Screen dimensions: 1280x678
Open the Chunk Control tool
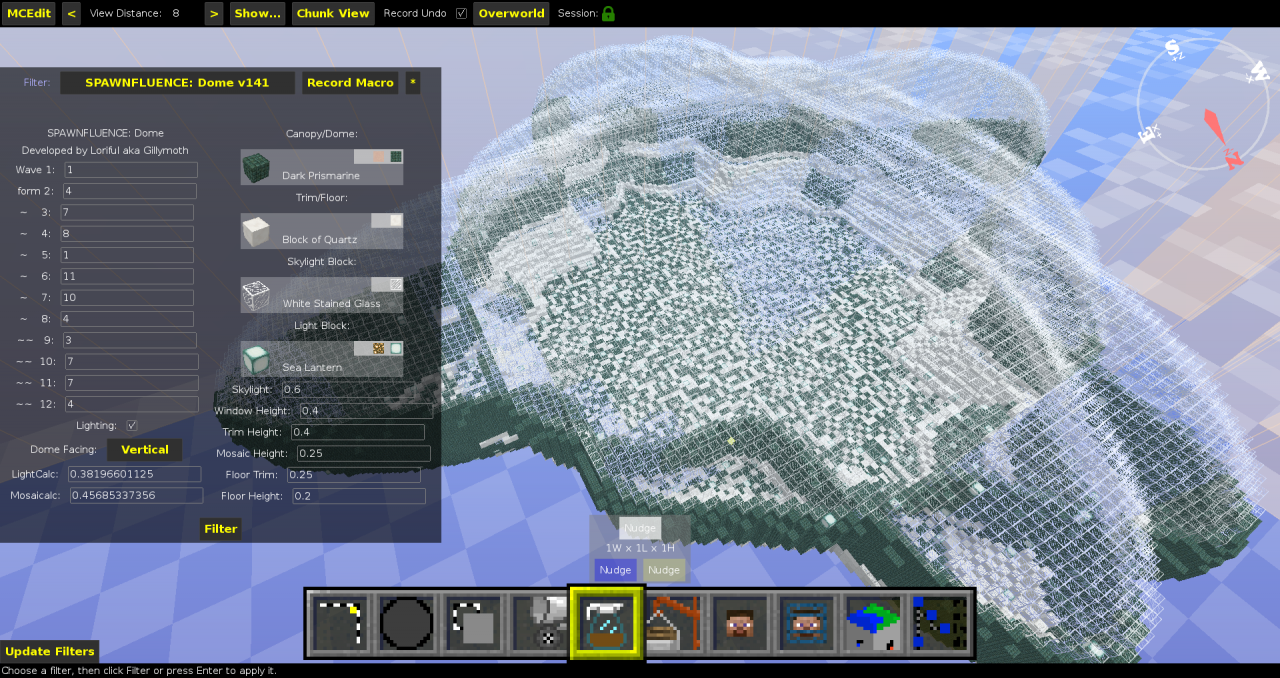872,622
